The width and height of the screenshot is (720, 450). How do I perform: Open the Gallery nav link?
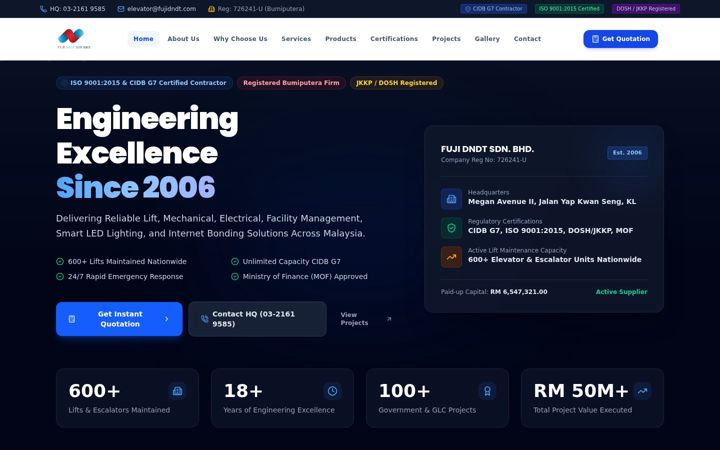(487, 39)
